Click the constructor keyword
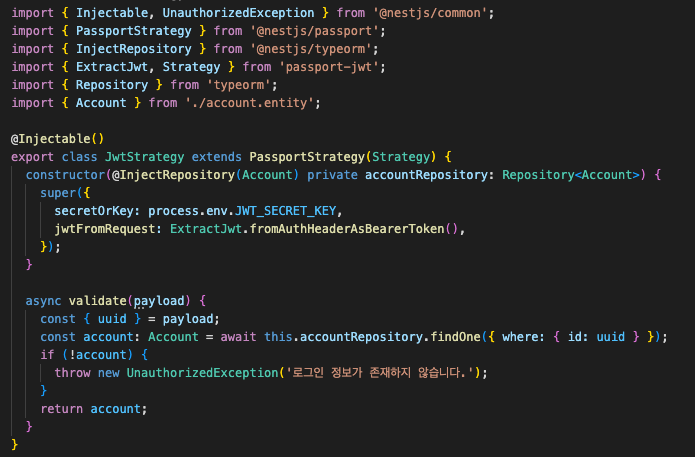 click(65, 175)
